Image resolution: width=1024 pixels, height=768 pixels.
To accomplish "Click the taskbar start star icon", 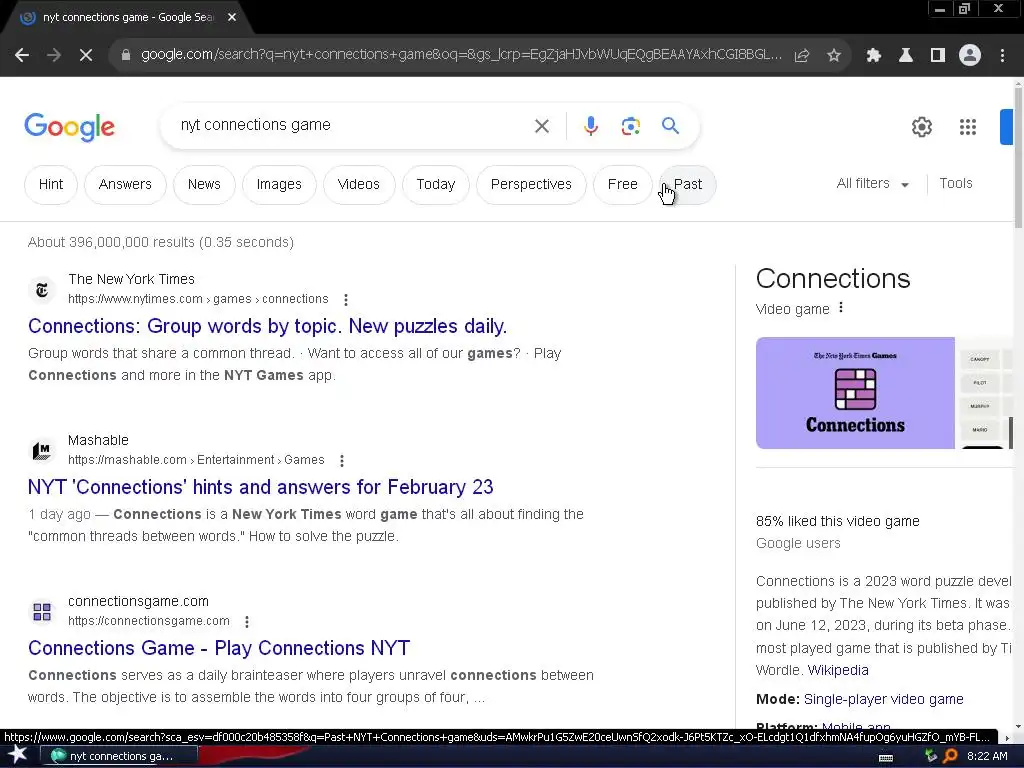I will [18, 756].
